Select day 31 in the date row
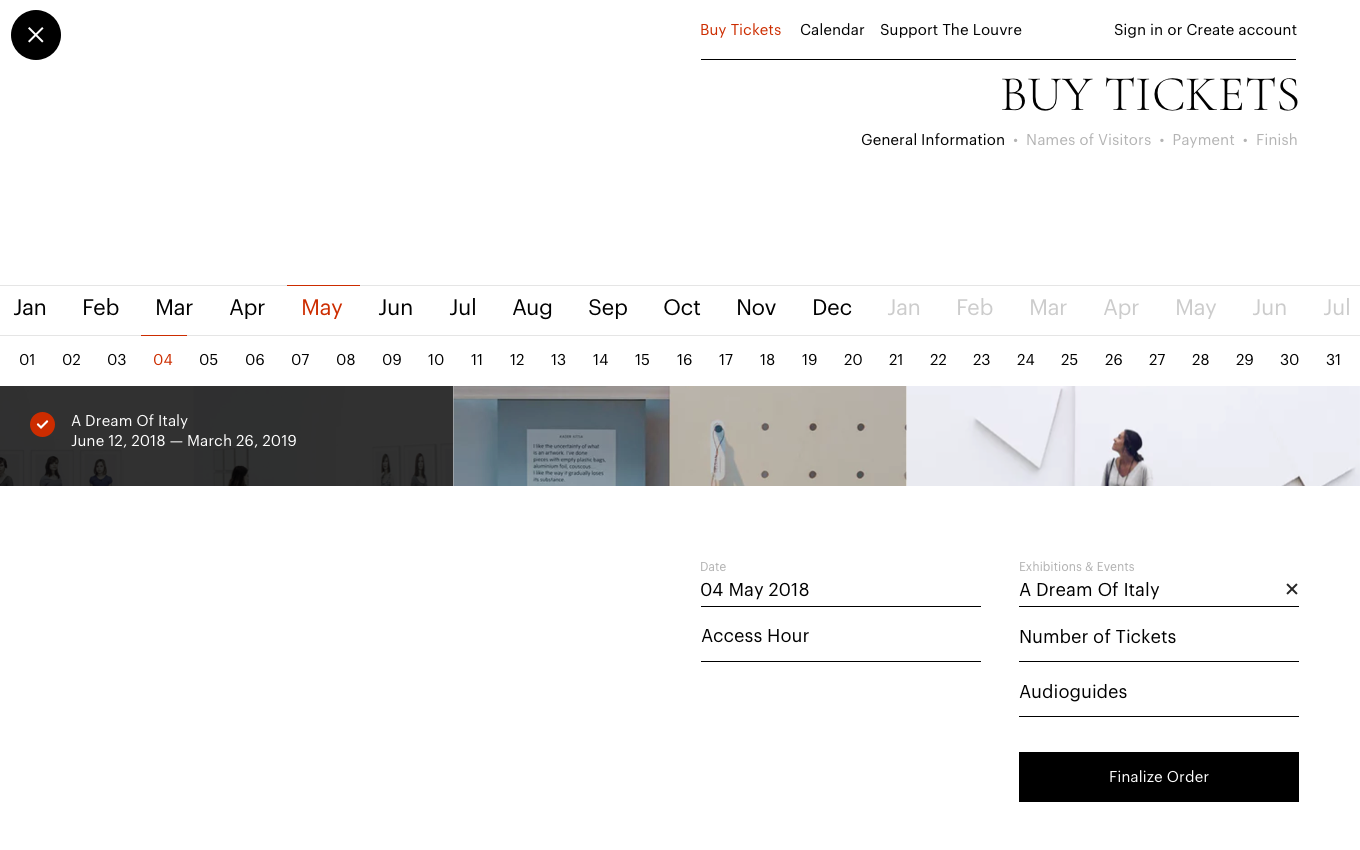The image size is (1360, 850). coord(1333,360)
